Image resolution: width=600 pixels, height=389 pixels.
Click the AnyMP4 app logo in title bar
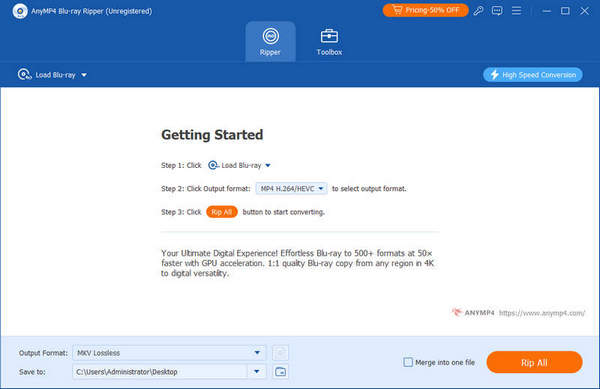pos(20,11)
